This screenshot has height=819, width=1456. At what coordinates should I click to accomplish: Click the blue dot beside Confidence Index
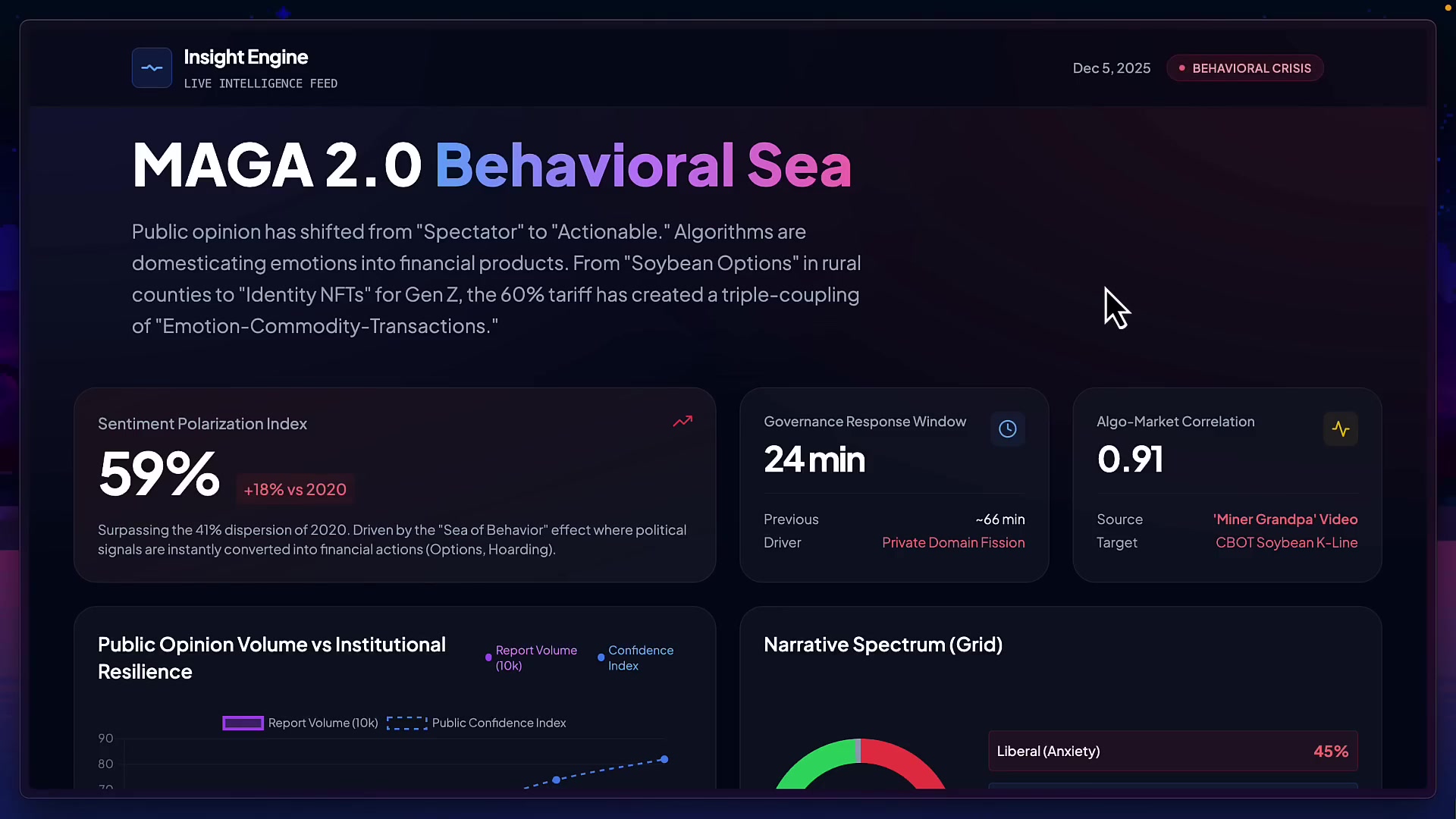[601, 657]
